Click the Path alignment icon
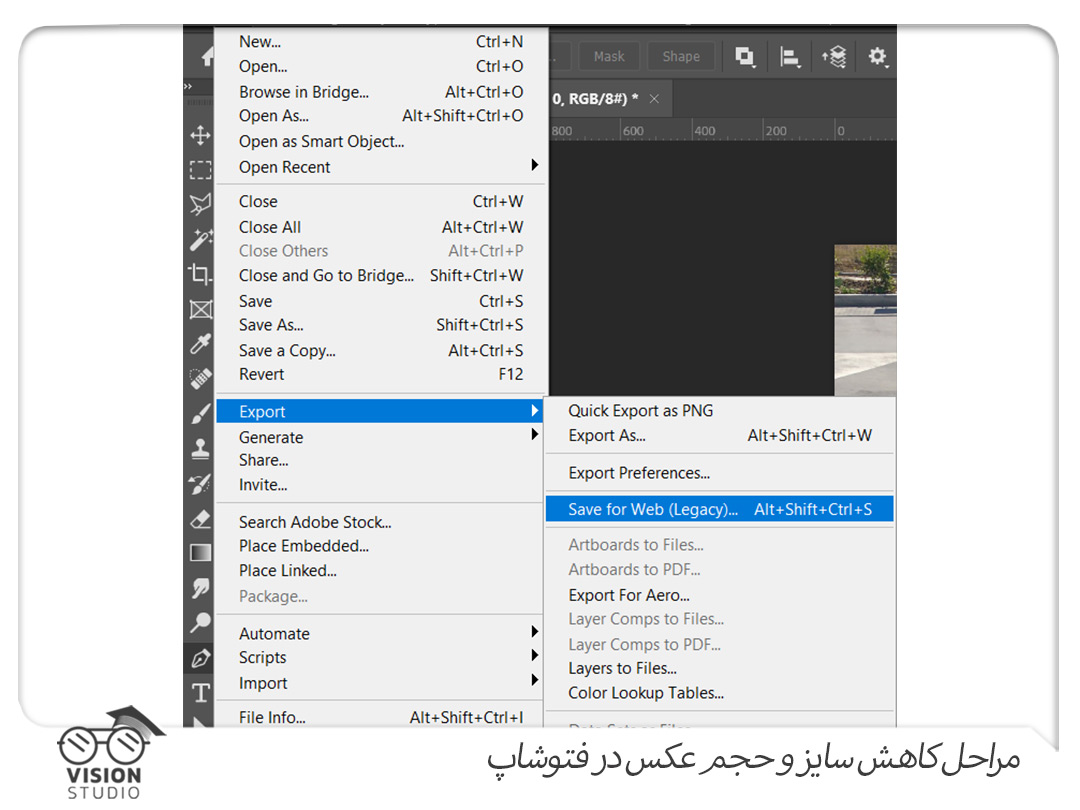This screenshot has width=1080, height=810. [789, 56]
